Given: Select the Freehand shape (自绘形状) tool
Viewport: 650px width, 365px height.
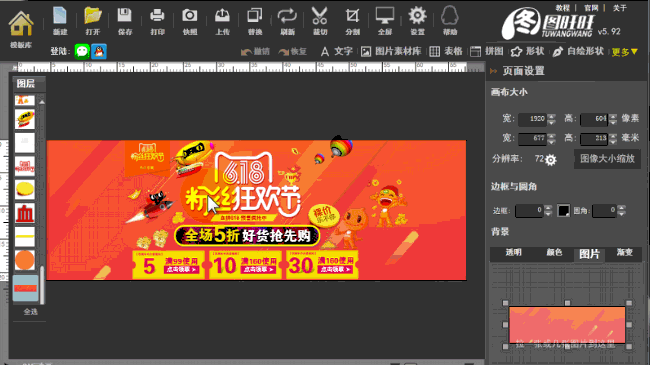Looking at the screenshot, I should tap(578, 51).
